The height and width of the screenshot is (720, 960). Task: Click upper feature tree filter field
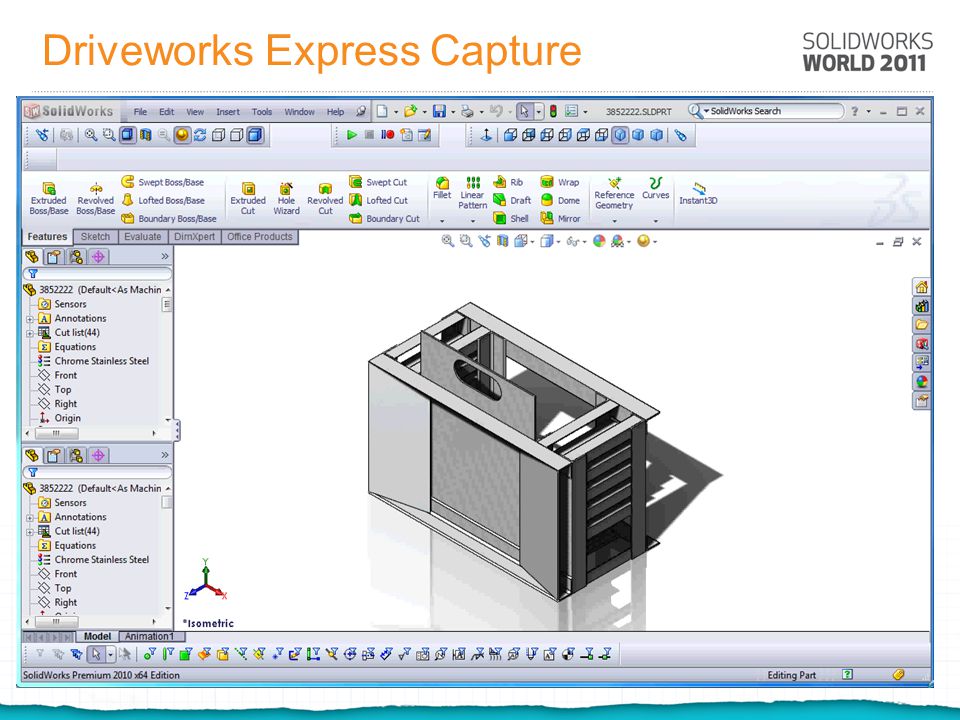[98, 274]
